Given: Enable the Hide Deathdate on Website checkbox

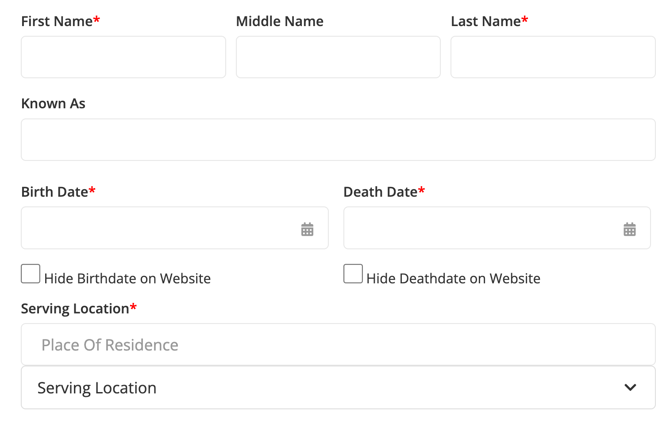Looking at the screenshot, I should pyautogui.click(x=353, y=274).
